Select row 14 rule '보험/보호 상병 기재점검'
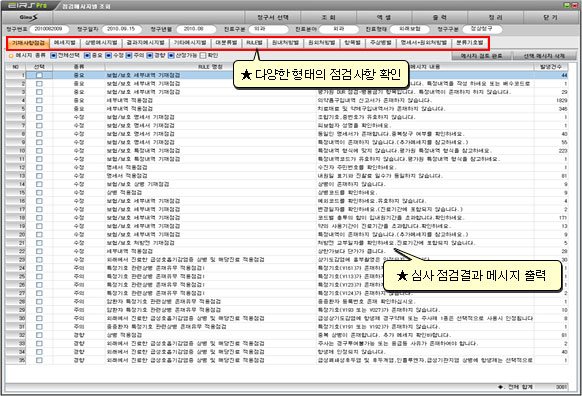This screenshot has width=582, height=396. tap(138, 184)
